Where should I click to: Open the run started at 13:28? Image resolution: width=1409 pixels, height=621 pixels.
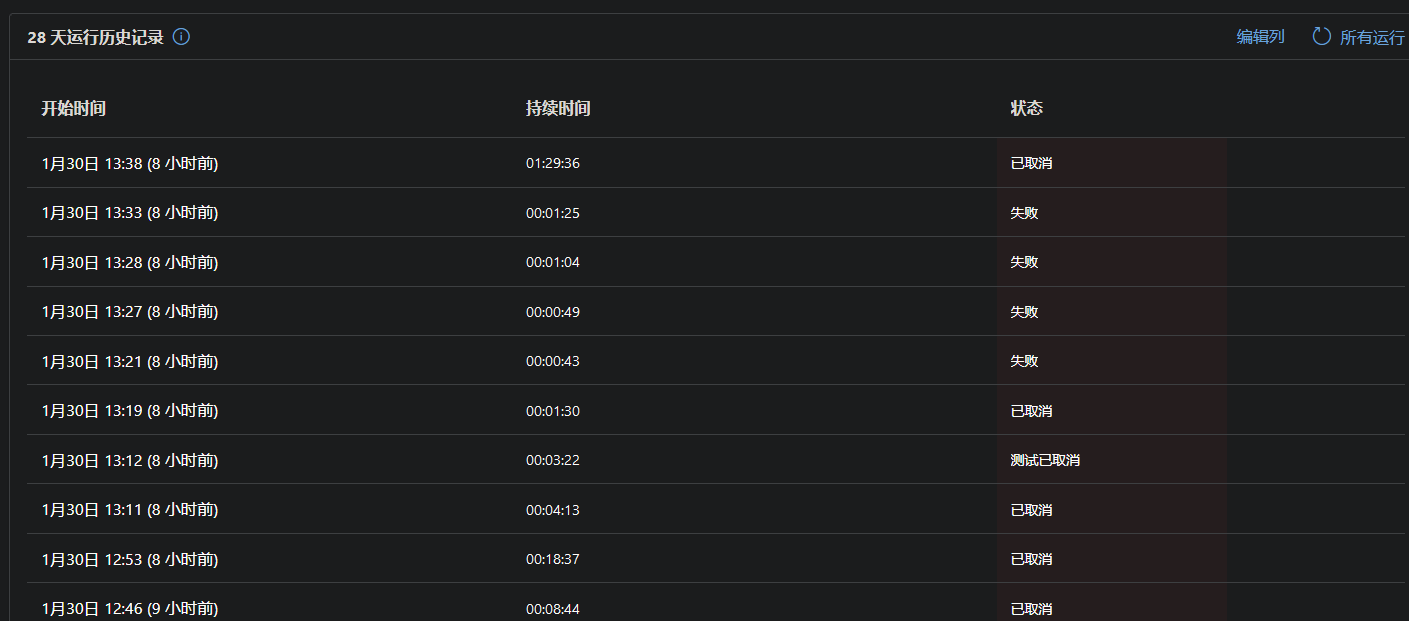[130, 262]
